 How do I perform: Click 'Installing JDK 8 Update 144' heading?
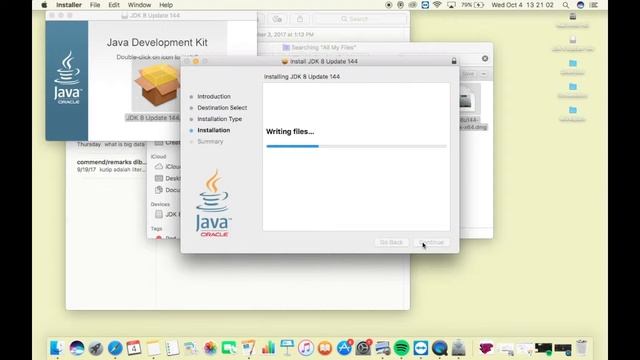point(302,76)
